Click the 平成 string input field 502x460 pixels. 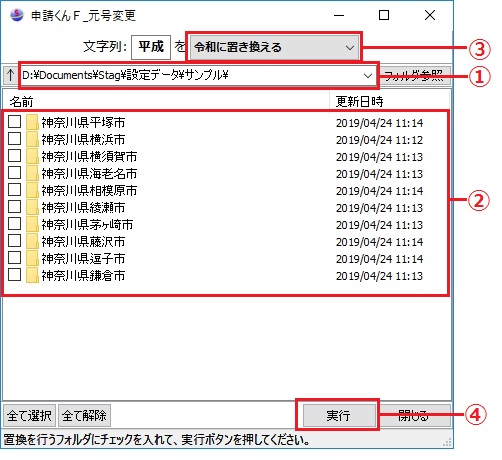click(x=151, y=47)
